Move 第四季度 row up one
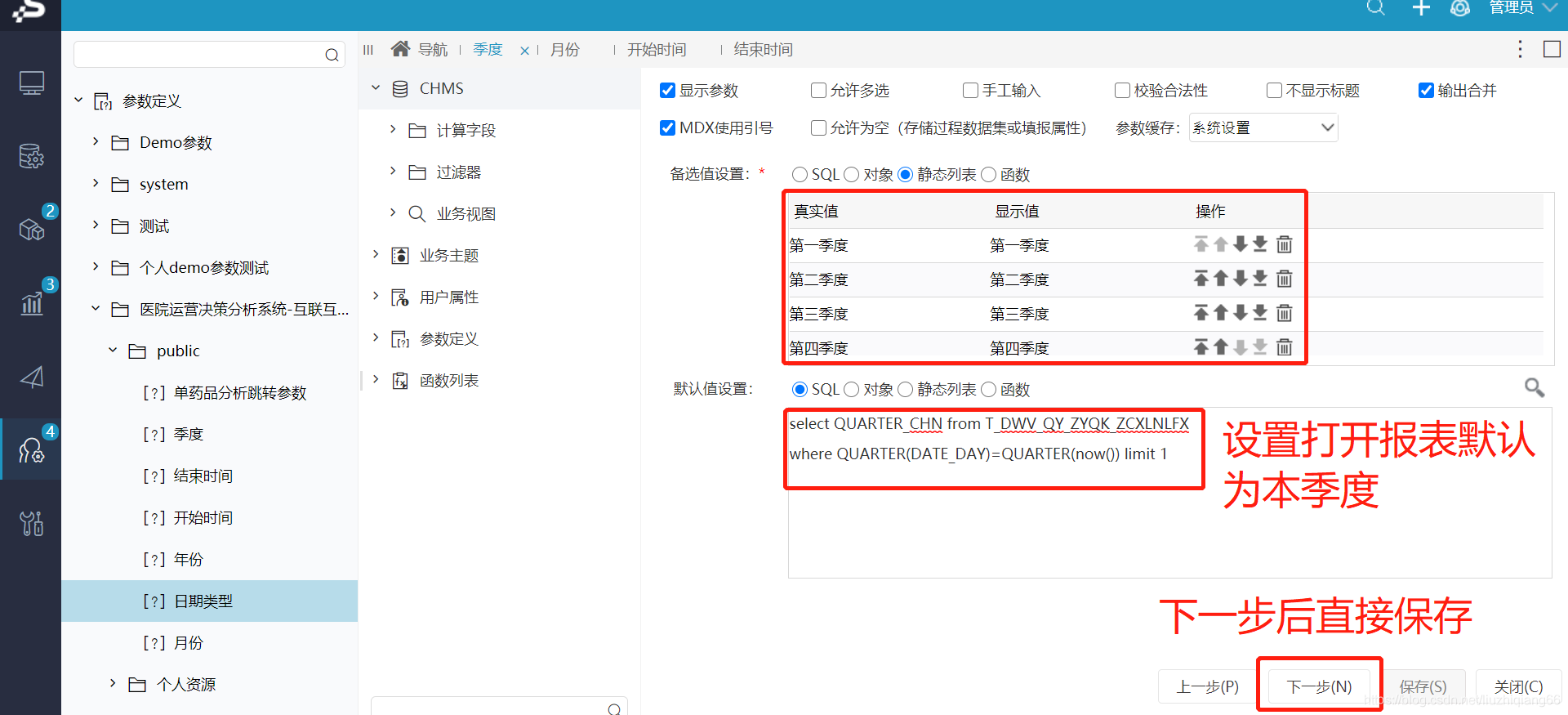The height and width of the screenshot is (715, 1568). [1221, 347]
